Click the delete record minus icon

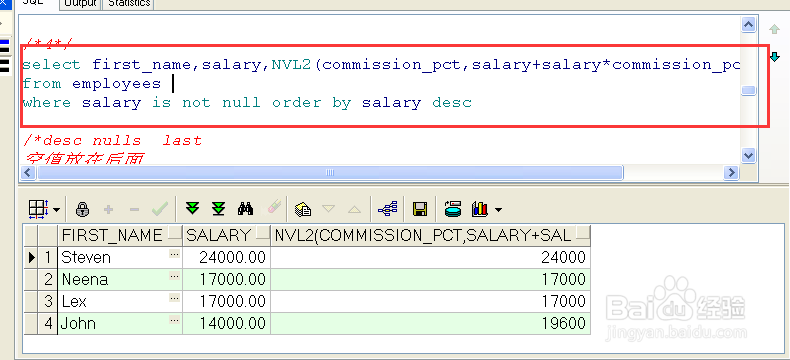[x=134, y=209]
